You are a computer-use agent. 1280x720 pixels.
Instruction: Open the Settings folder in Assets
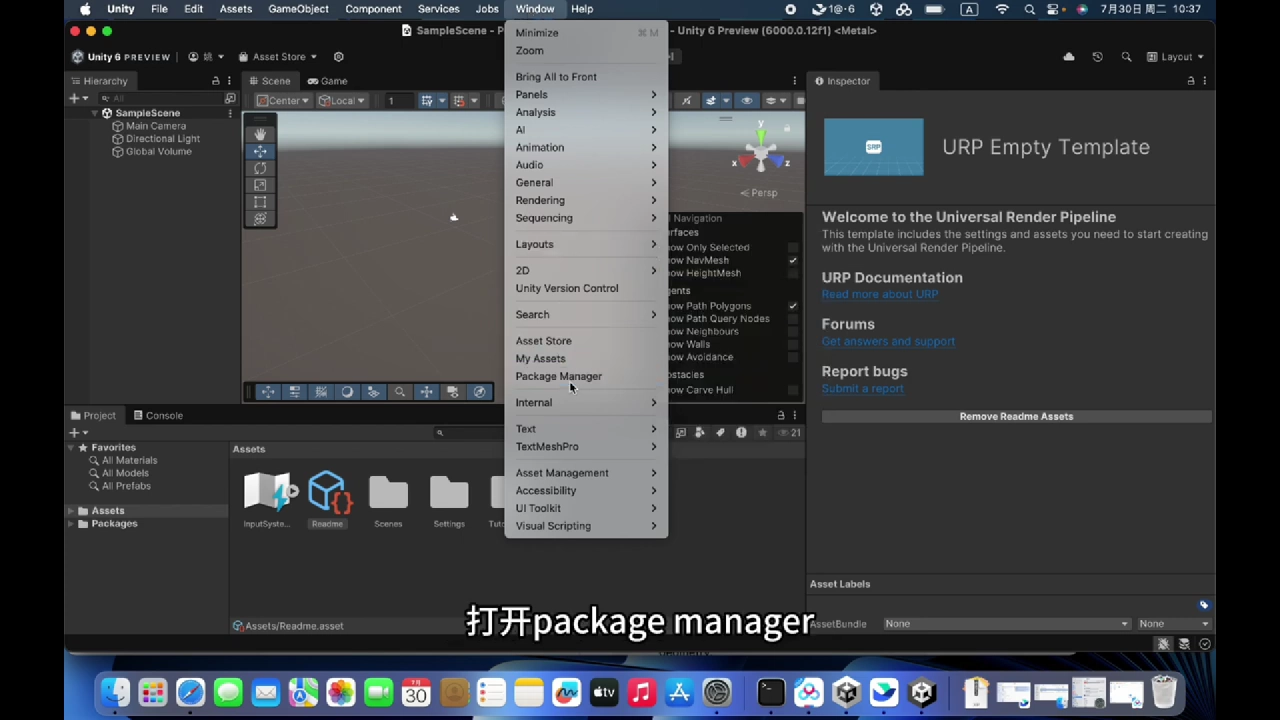(449, 493)
